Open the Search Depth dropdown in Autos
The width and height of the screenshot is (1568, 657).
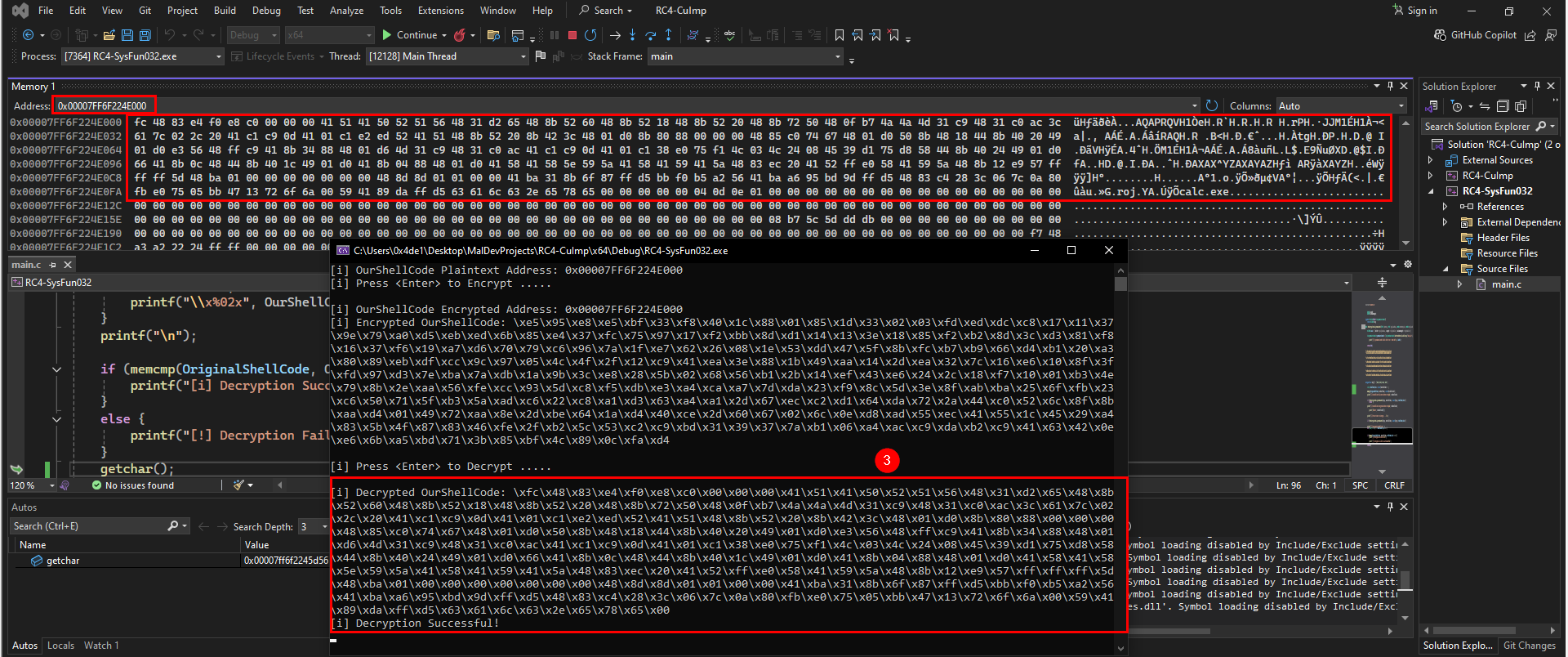click(x=314, y=527)
